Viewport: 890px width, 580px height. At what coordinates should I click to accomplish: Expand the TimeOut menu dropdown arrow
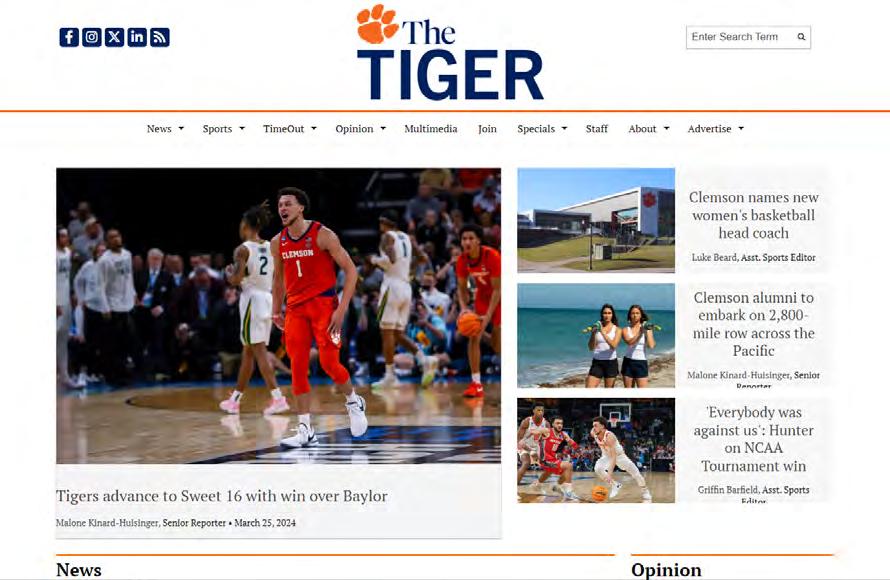[314, 129]
